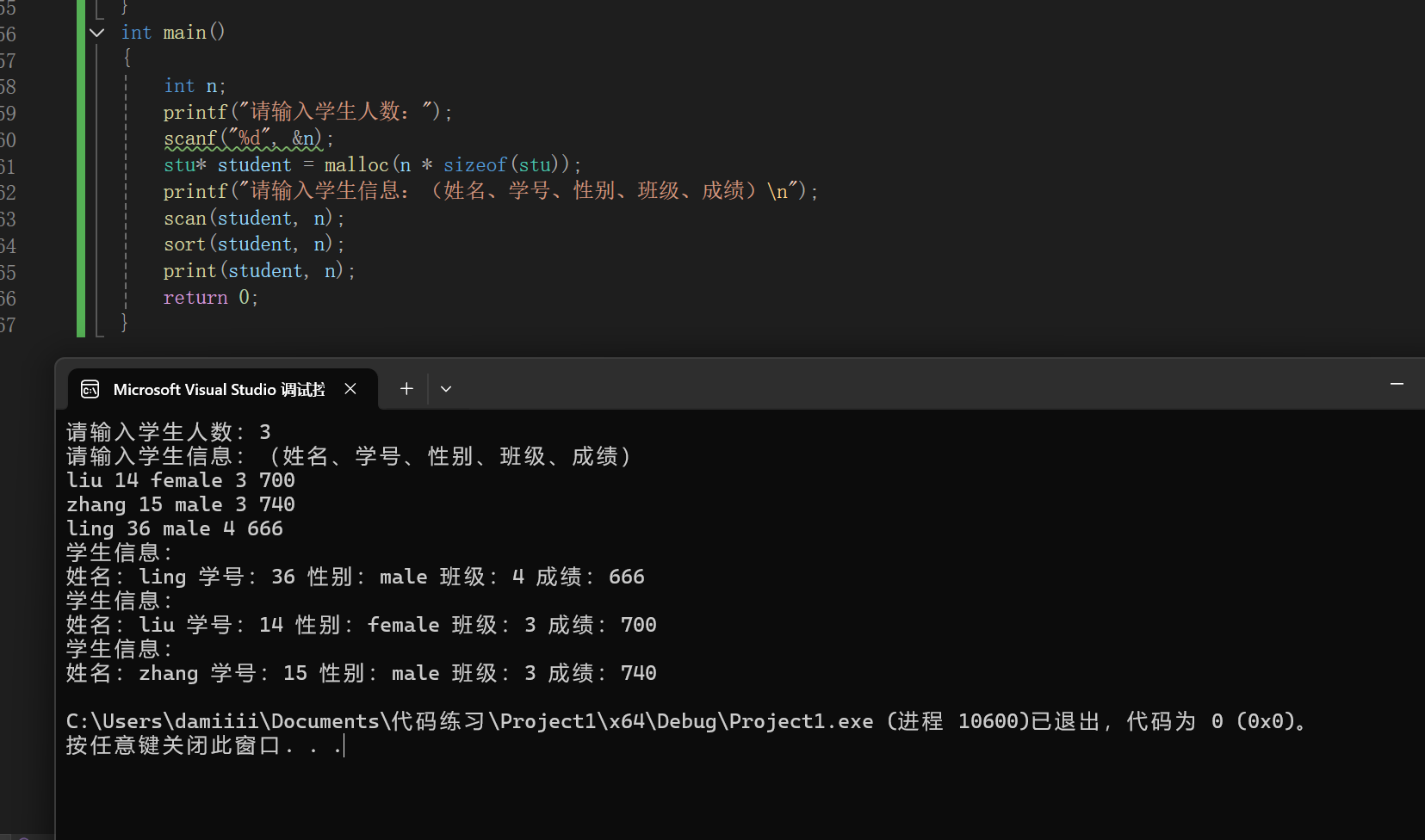The height and width of the screenshot is (840, 1425).
Task: Click the console icon on the terminal tab
Action: point(90,390)
